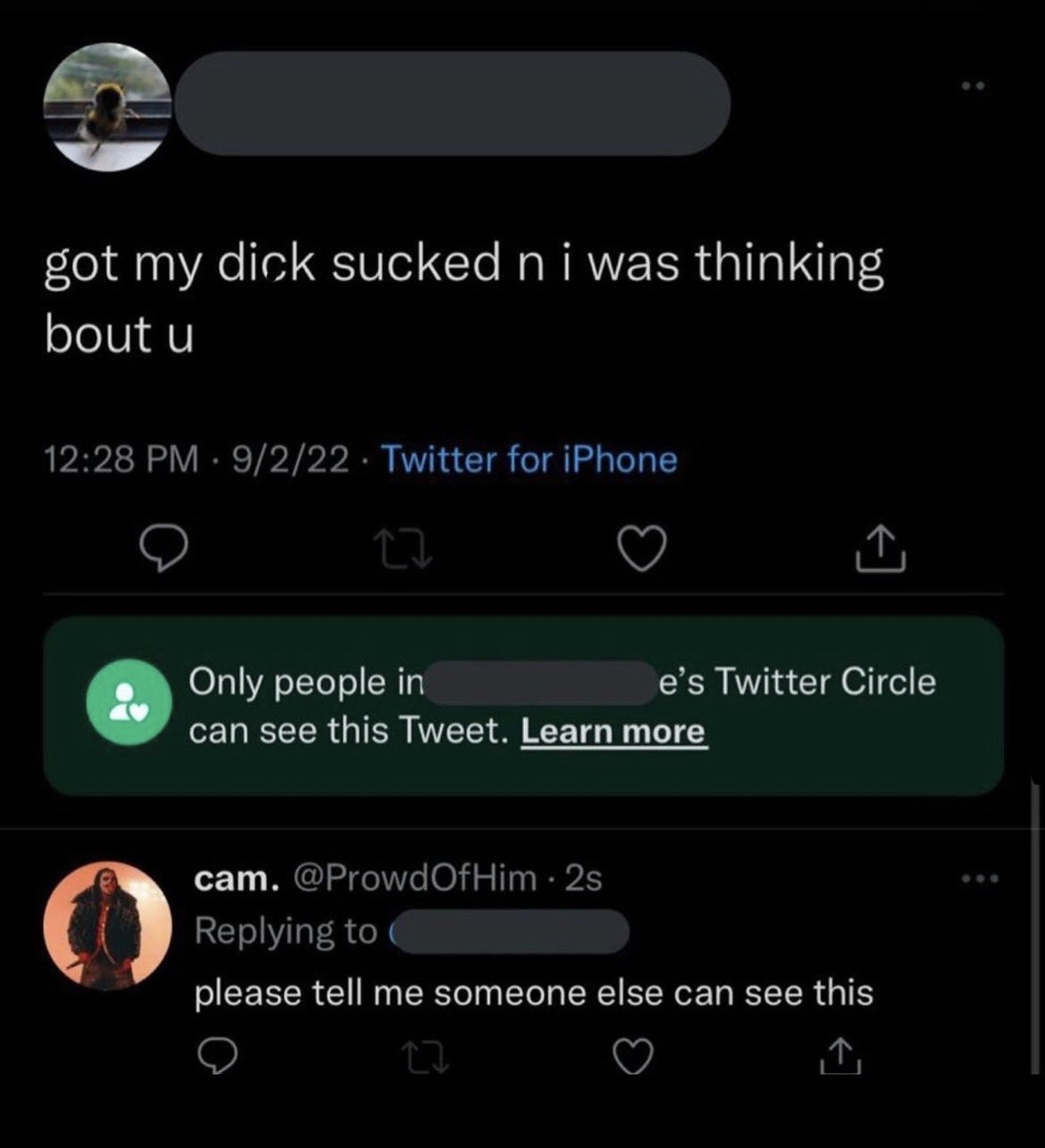This screenshot has width=1045, height=1148.
Task: Open the Twitter for iPhone link
Action: click(529, 459)
